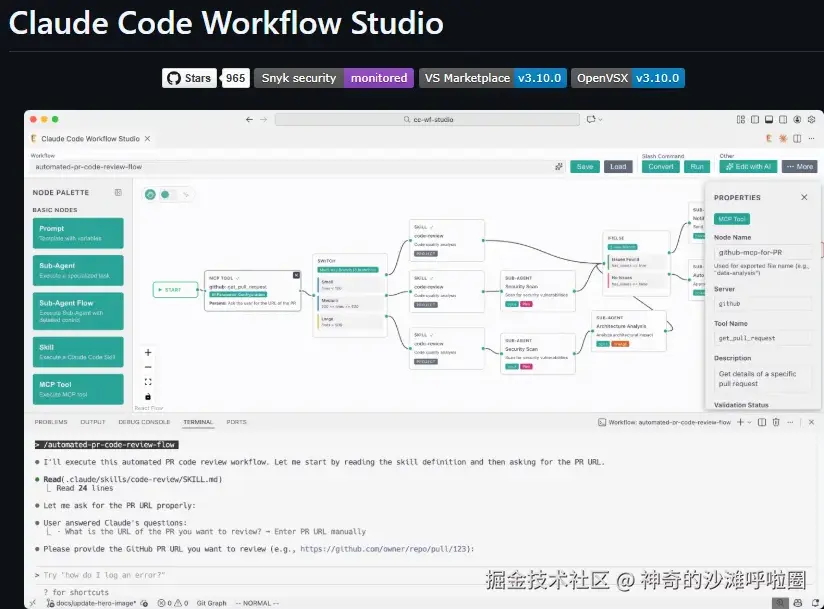Screen dimensions: 824x609
Task: Open the More menu
Action: pyautogui.click(x=799, y=167)
